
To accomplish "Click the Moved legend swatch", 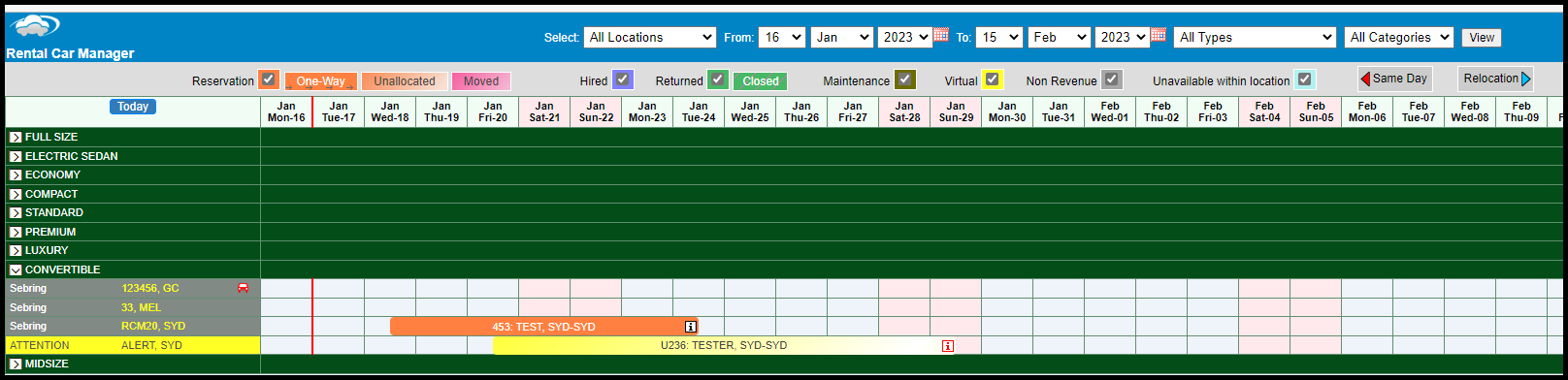I will (x=481, y=81).
